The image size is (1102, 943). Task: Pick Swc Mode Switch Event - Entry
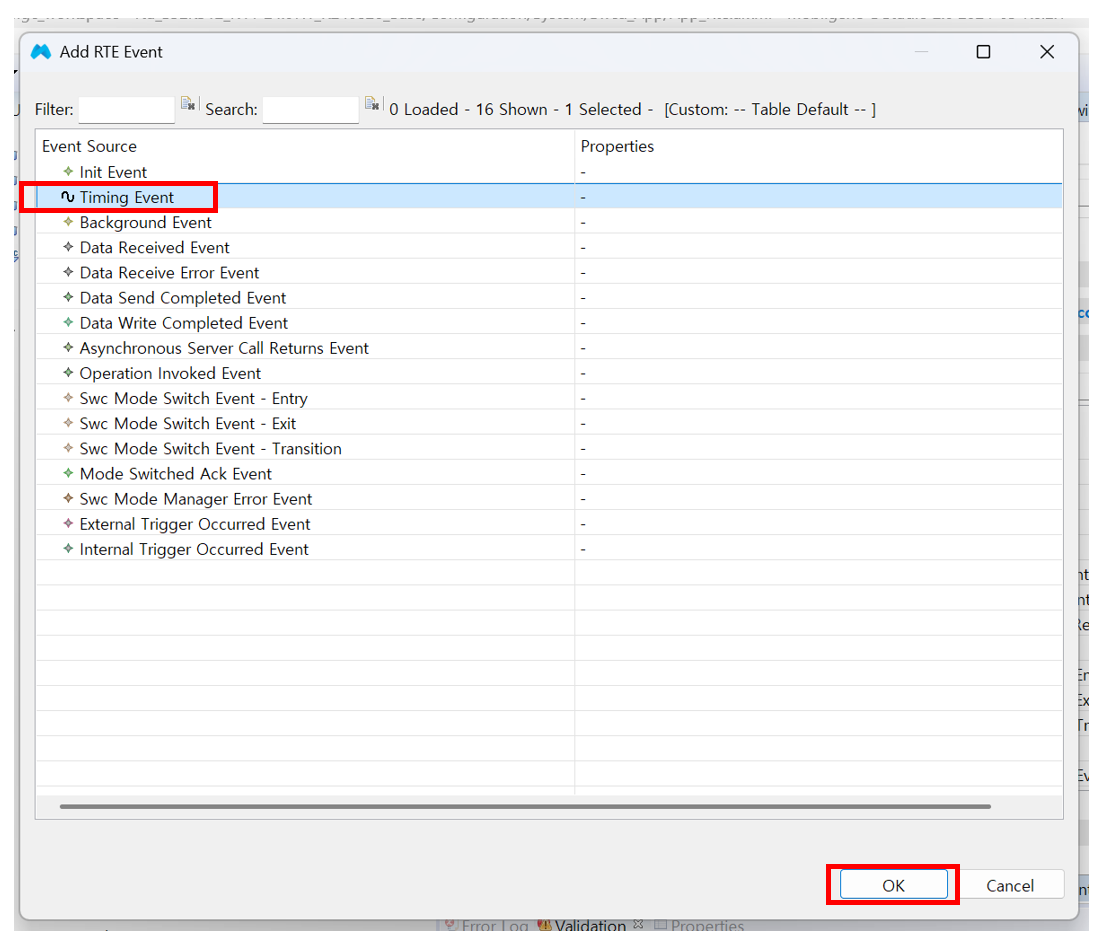193,398
